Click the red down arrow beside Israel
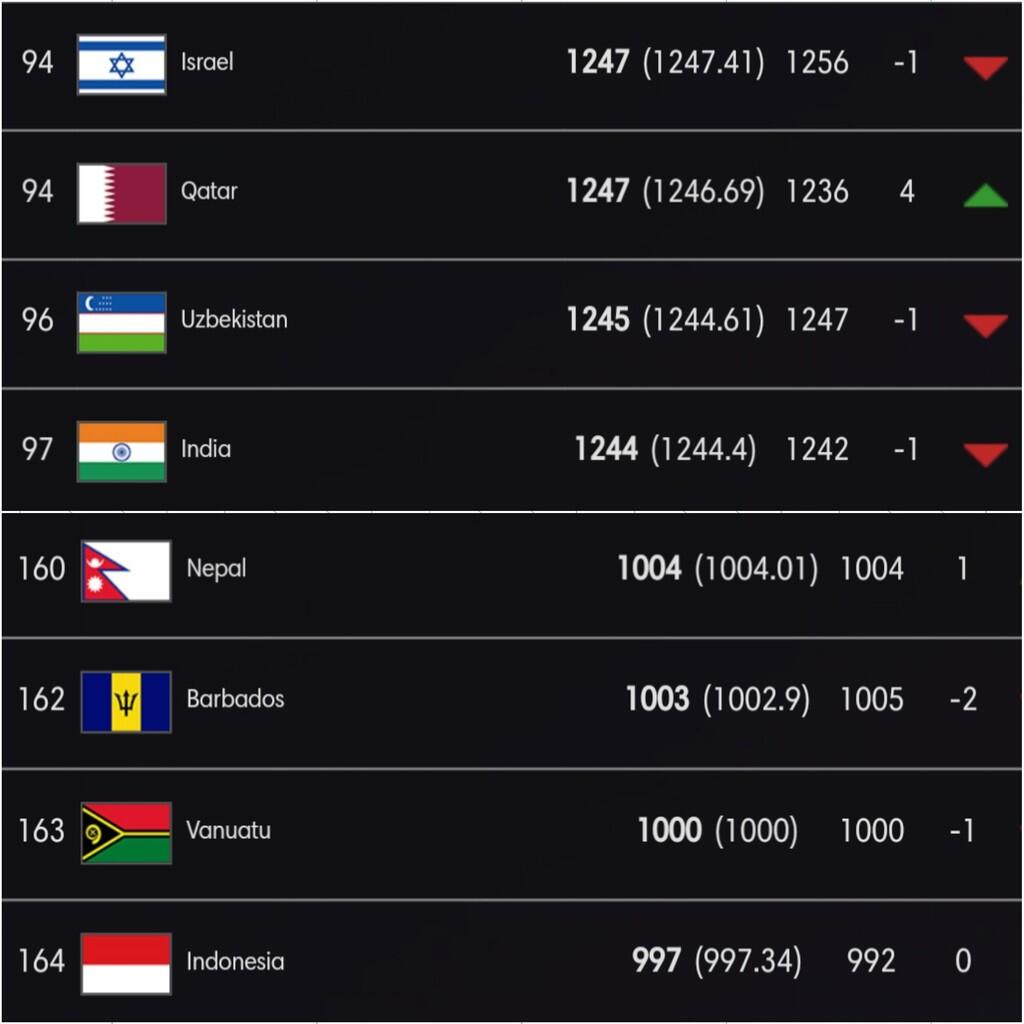 coord(985,67)
